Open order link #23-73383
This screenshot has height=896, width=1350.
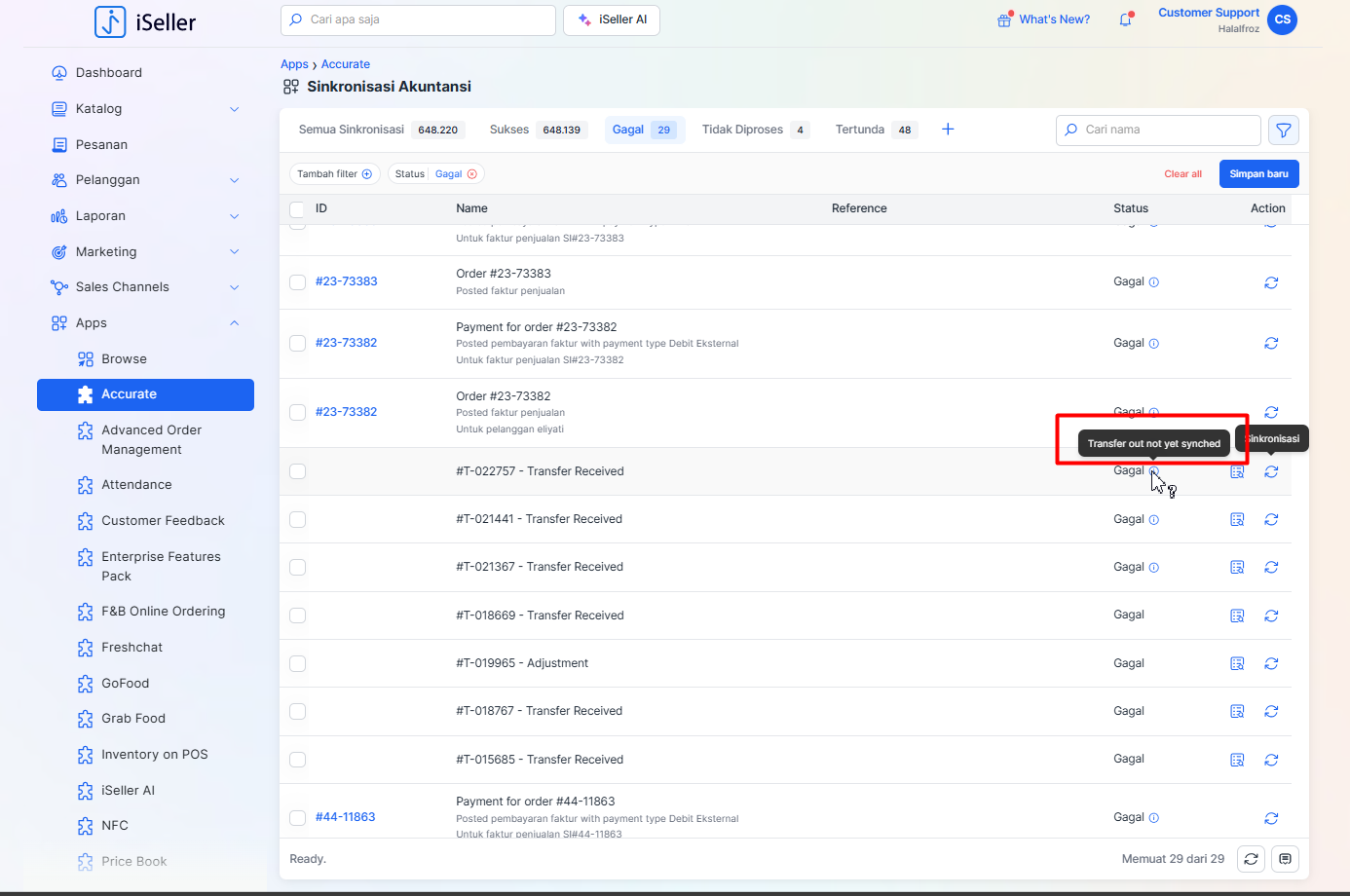click(x=347, y=281)
